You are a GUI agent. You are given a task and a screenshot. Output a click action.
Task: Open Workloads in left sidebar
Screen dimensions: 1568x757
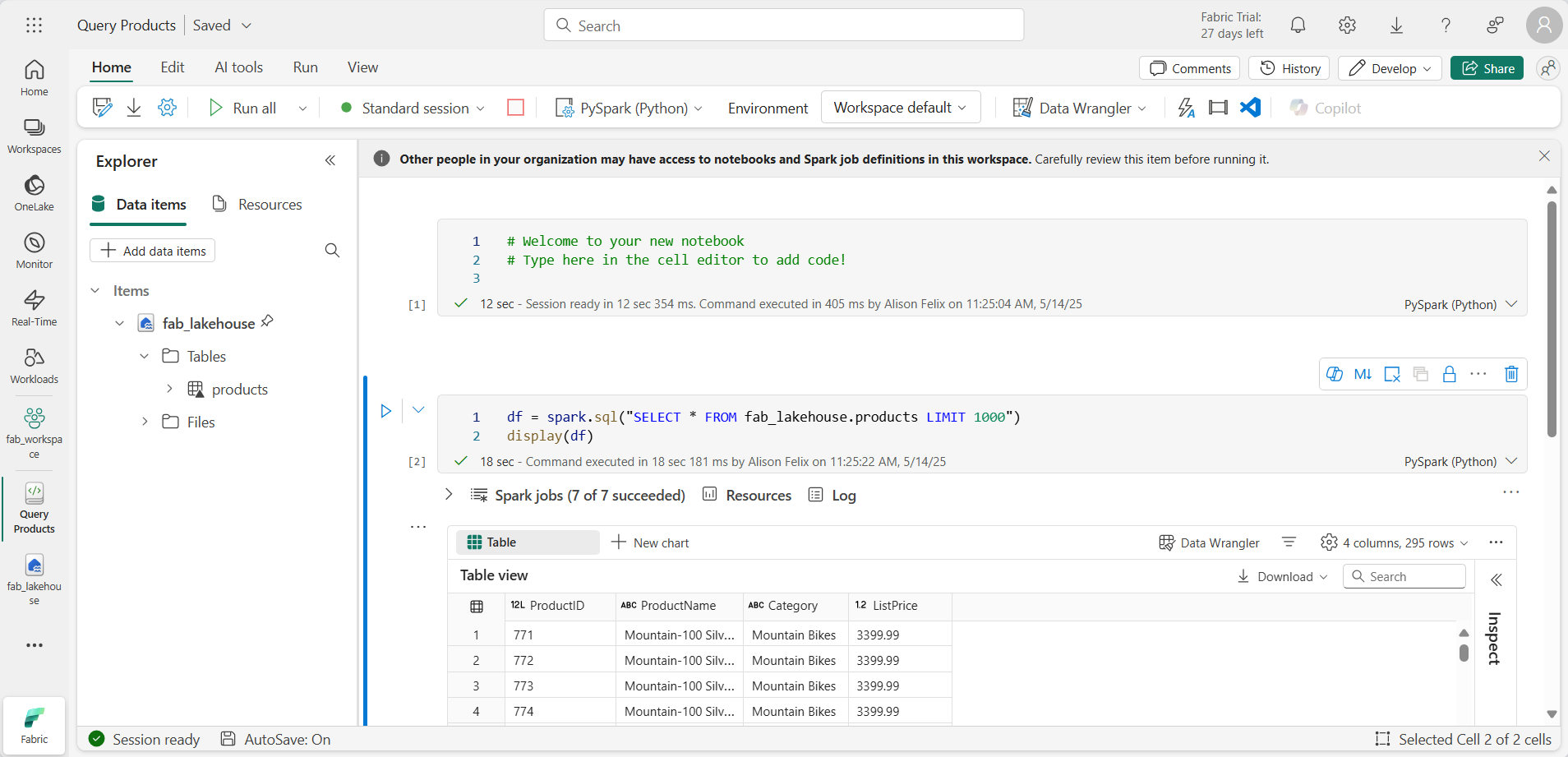point(35,366)
